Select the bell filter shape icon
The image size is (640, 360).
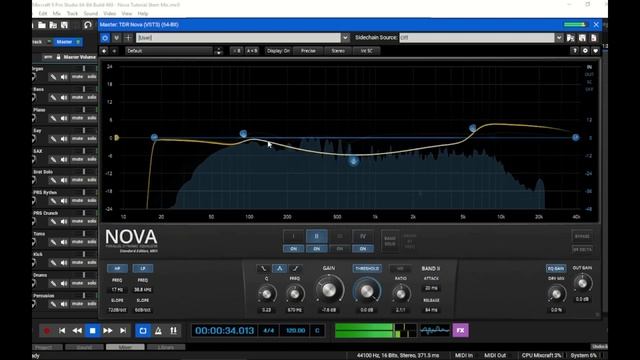(279, 268)
